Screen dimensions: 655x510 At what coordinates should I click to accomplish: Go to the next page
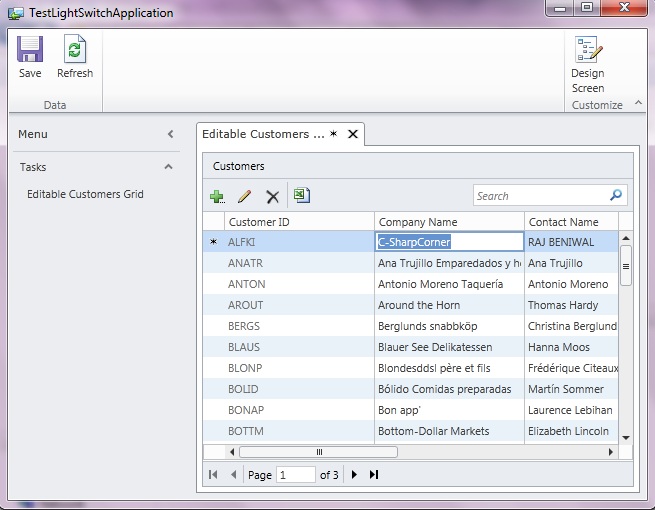click(354, 474)
